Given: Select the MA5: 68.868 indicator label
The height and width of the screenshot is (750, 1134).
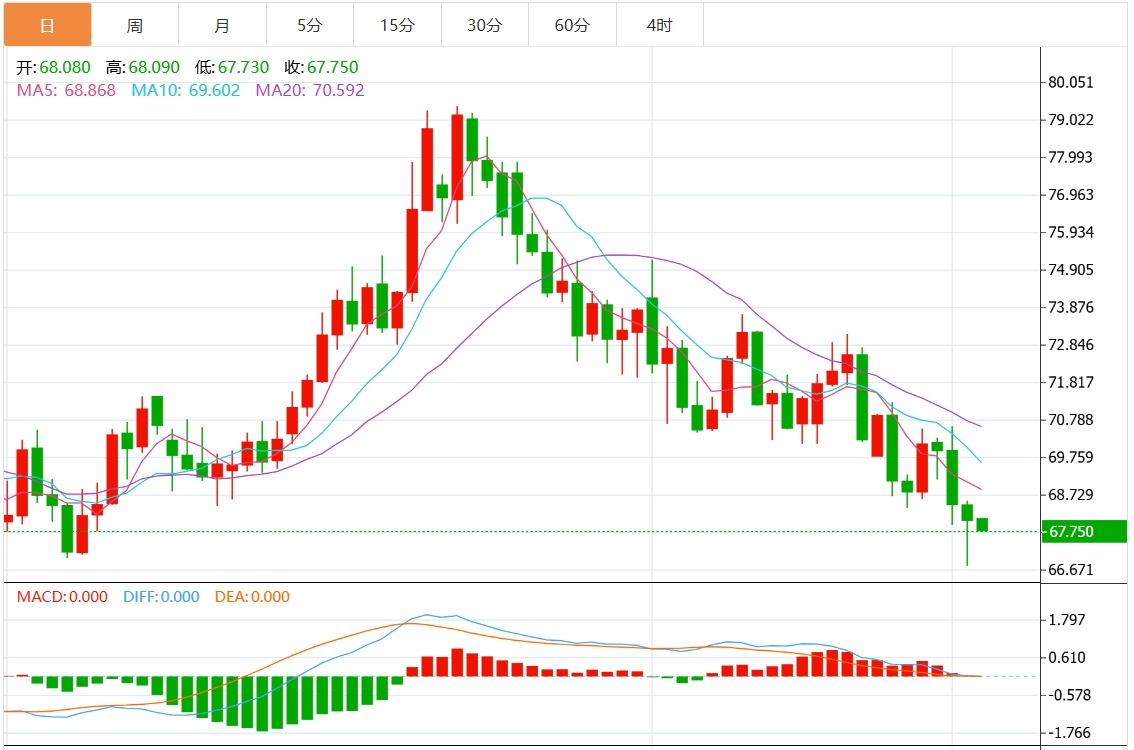Looking at the screenshot, I should 66,90.
